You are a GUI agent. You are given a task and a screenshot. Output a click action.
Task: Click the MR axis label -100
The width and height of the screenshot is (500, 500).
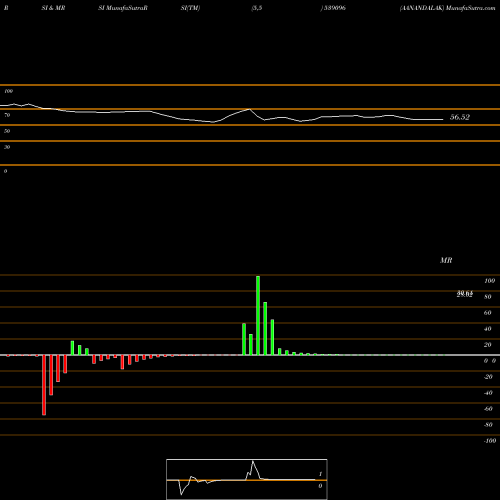[x=490, y=441]
